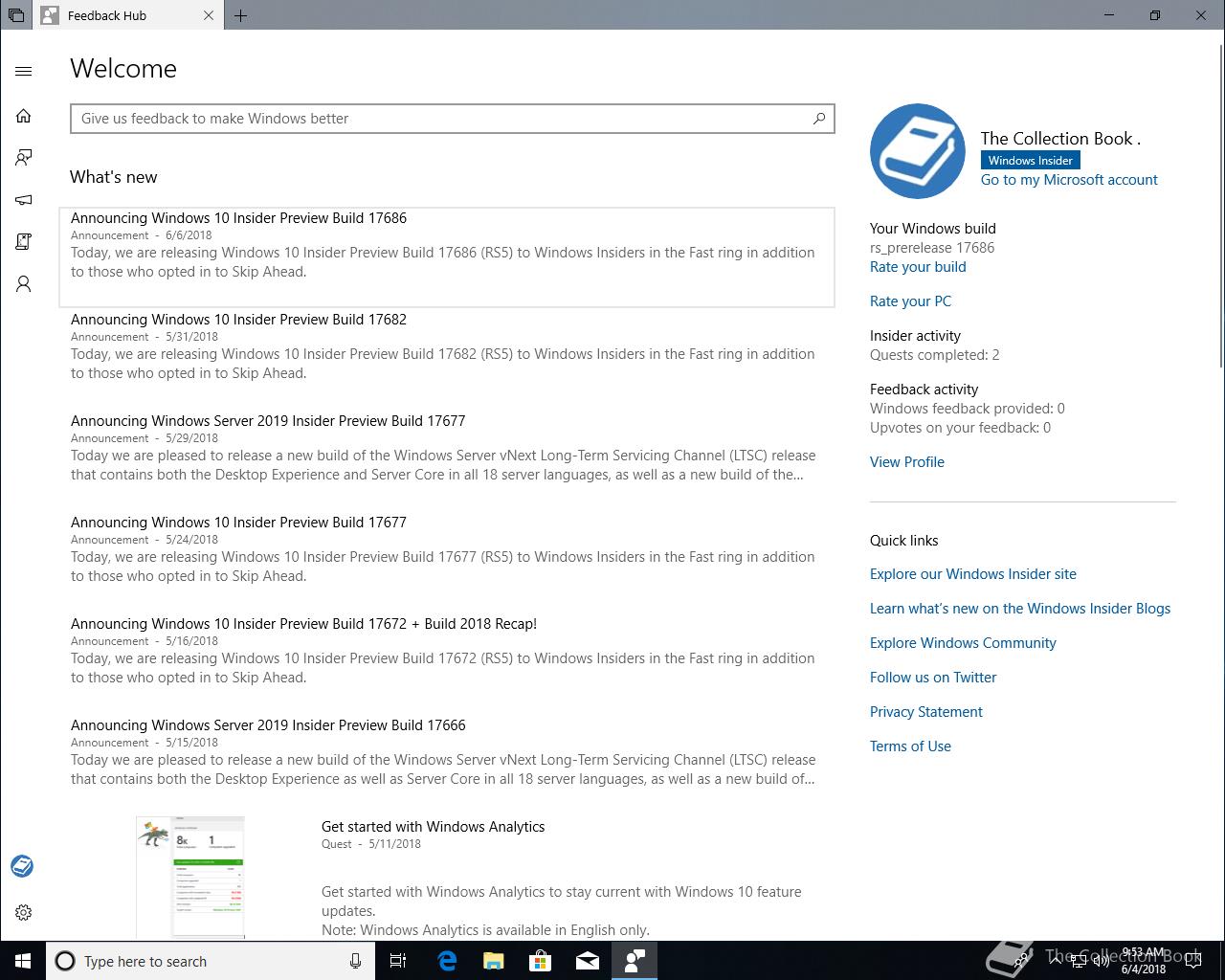Click Follow us on Twitter

click(933, 678)
